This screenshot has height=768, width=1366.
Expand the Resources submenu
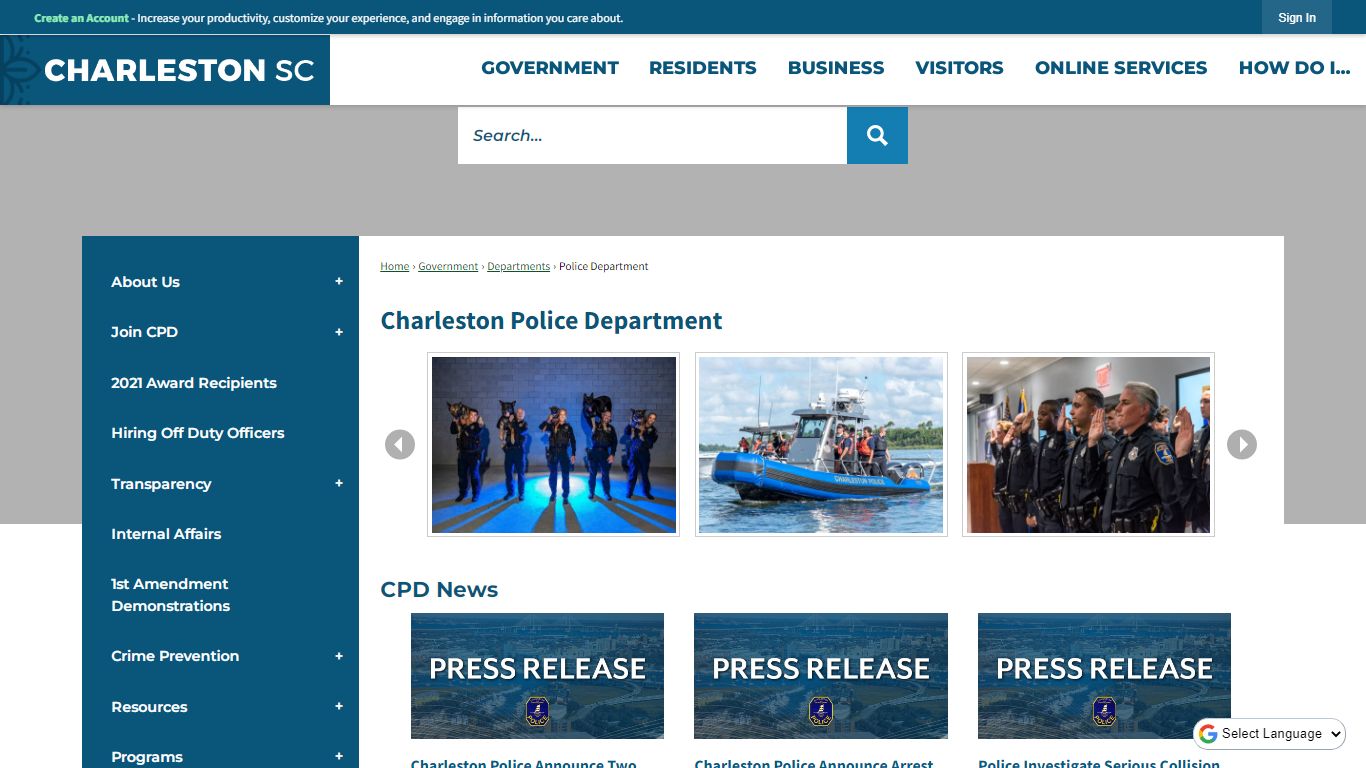tap(339, 707)
